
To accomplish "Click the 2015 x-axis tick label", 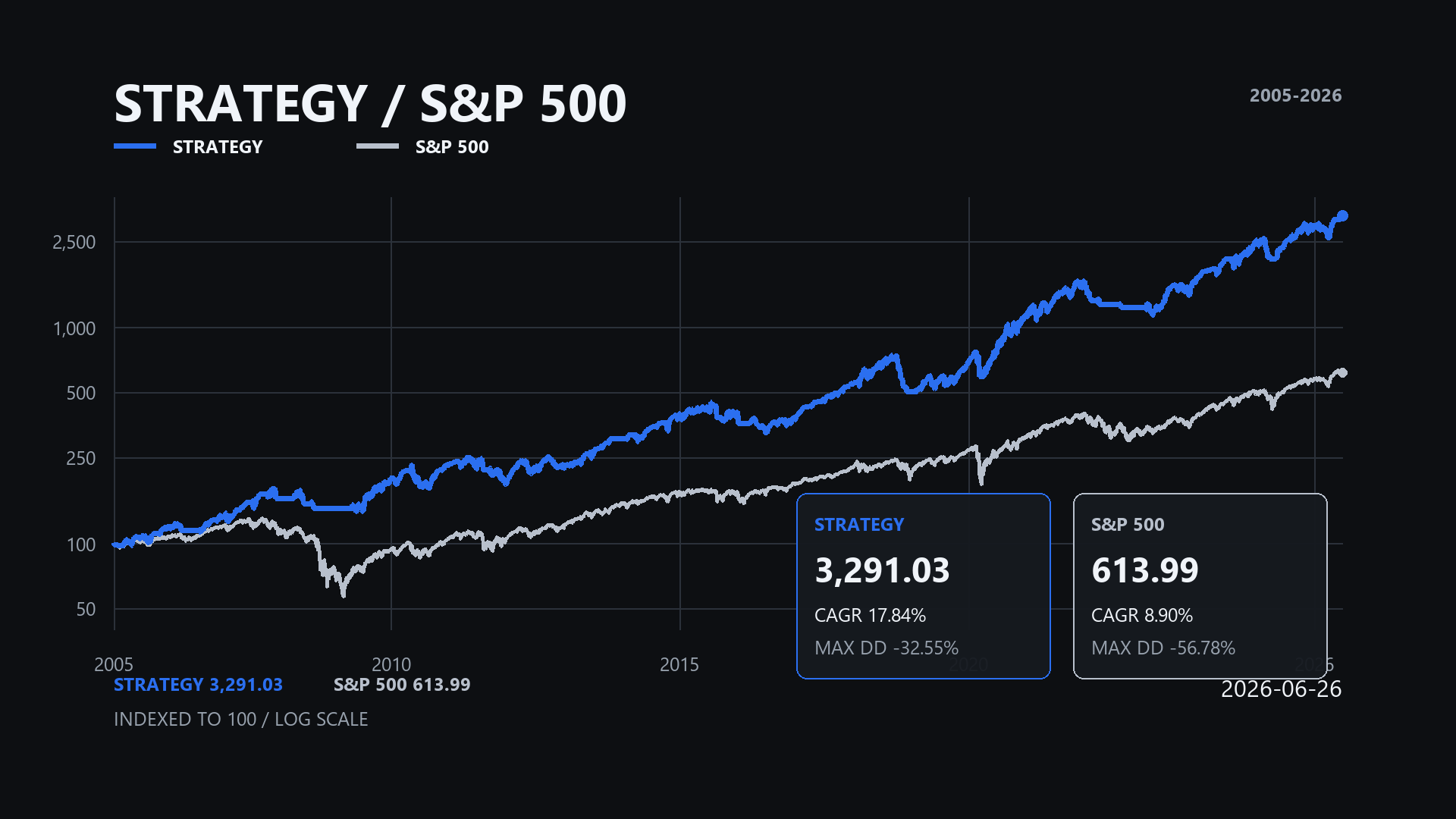I will tap(679, 664).
